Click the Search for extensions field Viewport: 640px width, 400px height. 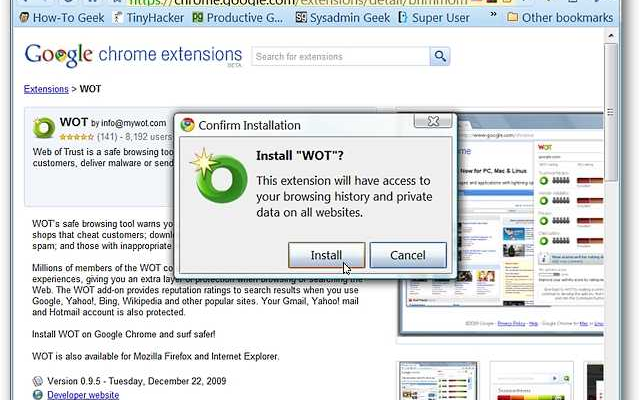340,57
